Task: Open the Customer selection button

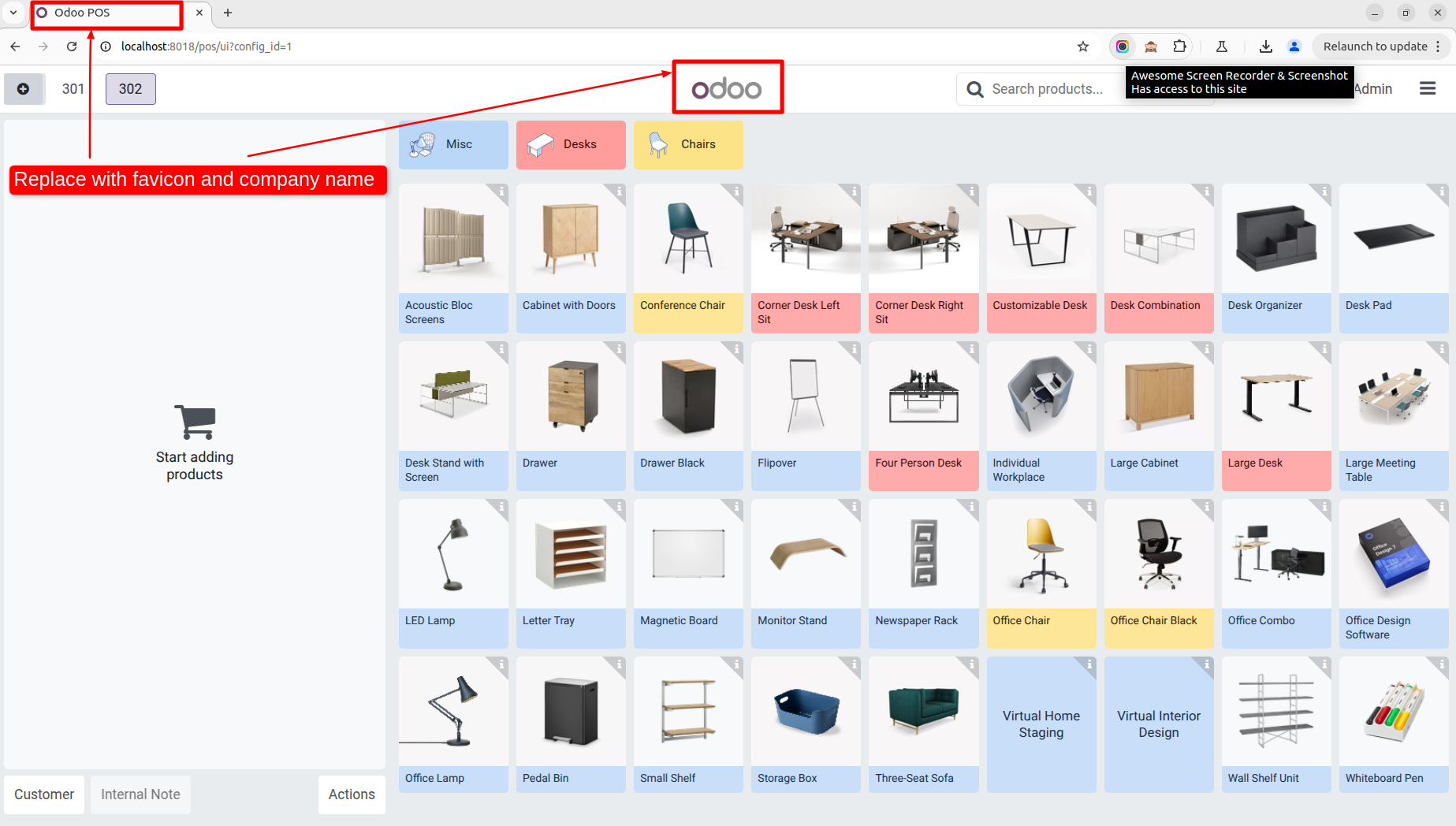Action: [44, 794]
